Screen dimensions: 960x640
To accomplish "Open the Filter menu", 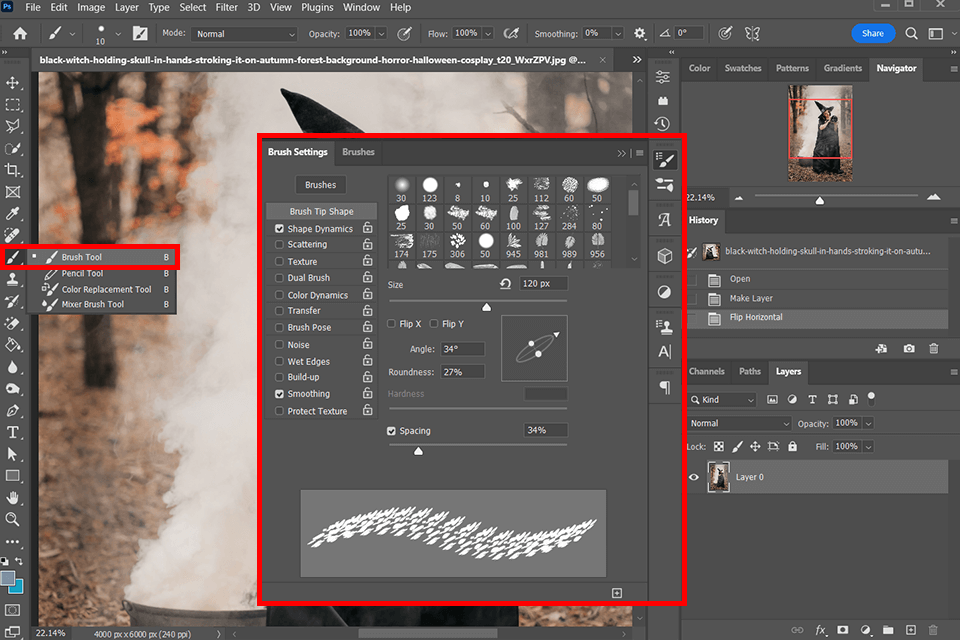I will [x=227, y=7].
